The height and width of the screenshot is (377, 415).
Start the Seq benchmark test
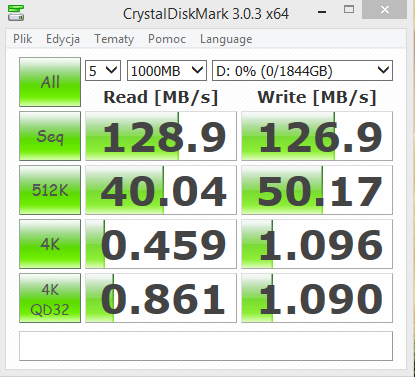50,136
